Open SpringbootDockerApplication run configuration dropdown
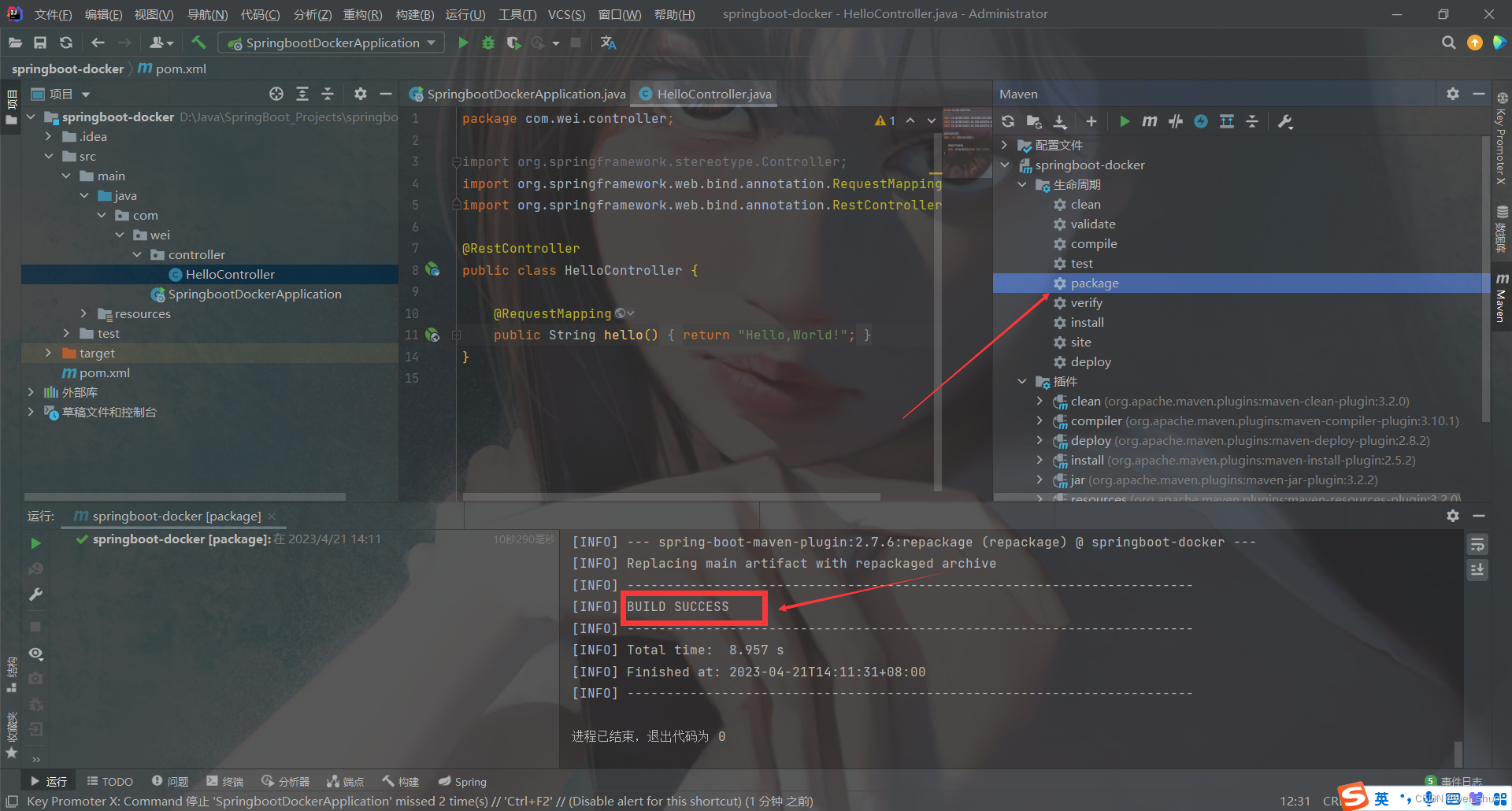This screenshot has width=1512, height=811. pos(331,43)
